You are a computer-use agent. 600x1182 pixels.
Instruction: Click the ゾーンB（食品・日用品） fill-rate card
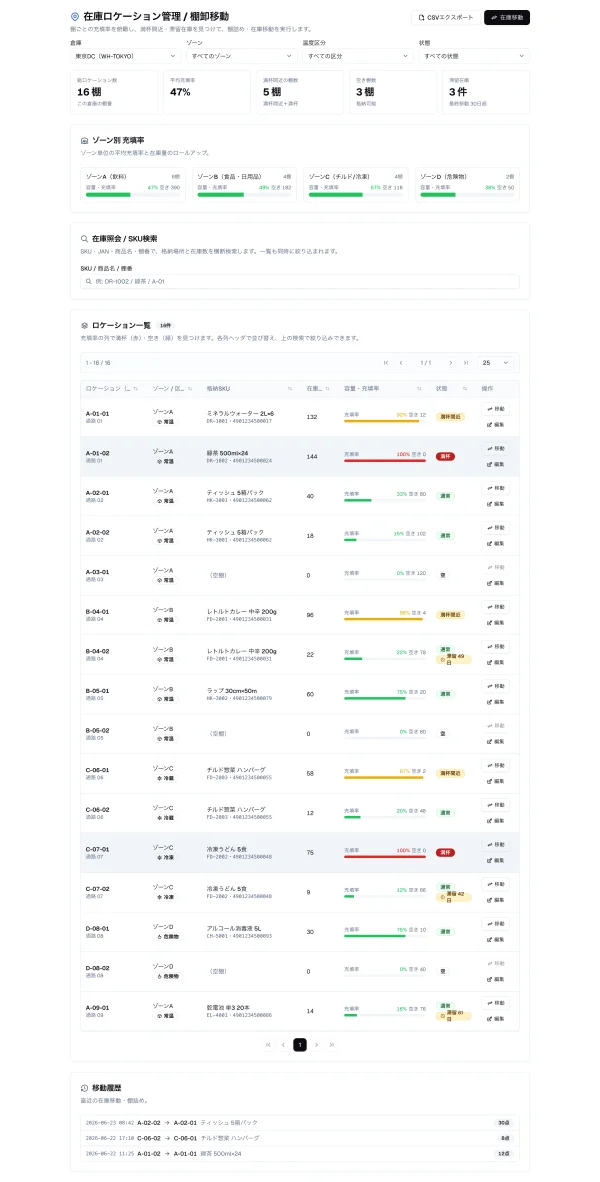point(244,185)
